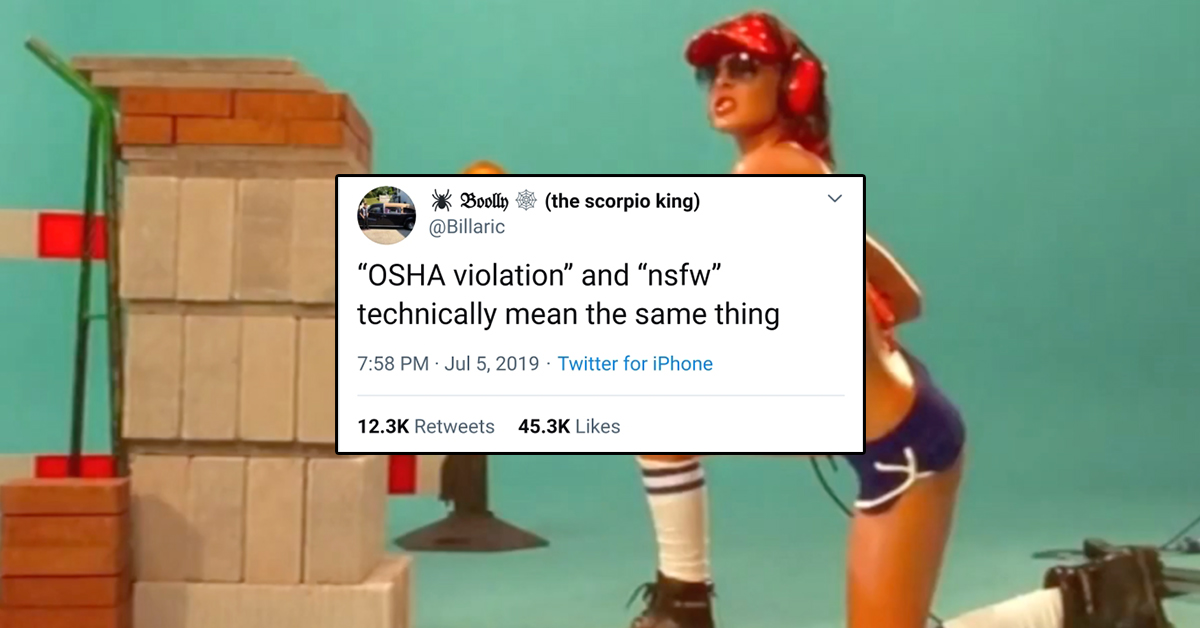Click the "OSHA violation" tweet text

pos(568,292)
